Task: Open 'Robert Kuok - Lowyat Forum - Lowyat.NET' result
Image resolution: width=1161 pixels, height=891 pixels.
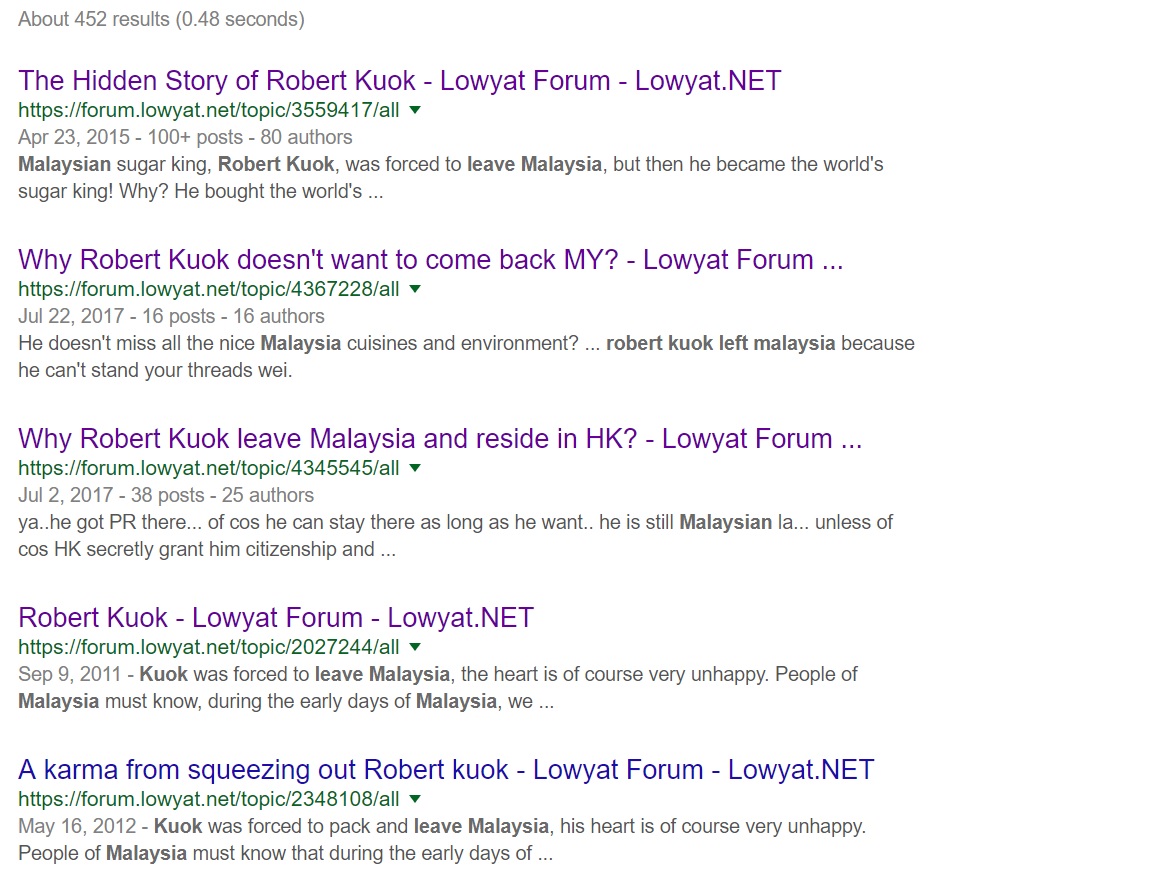Action: coord(276,618)
